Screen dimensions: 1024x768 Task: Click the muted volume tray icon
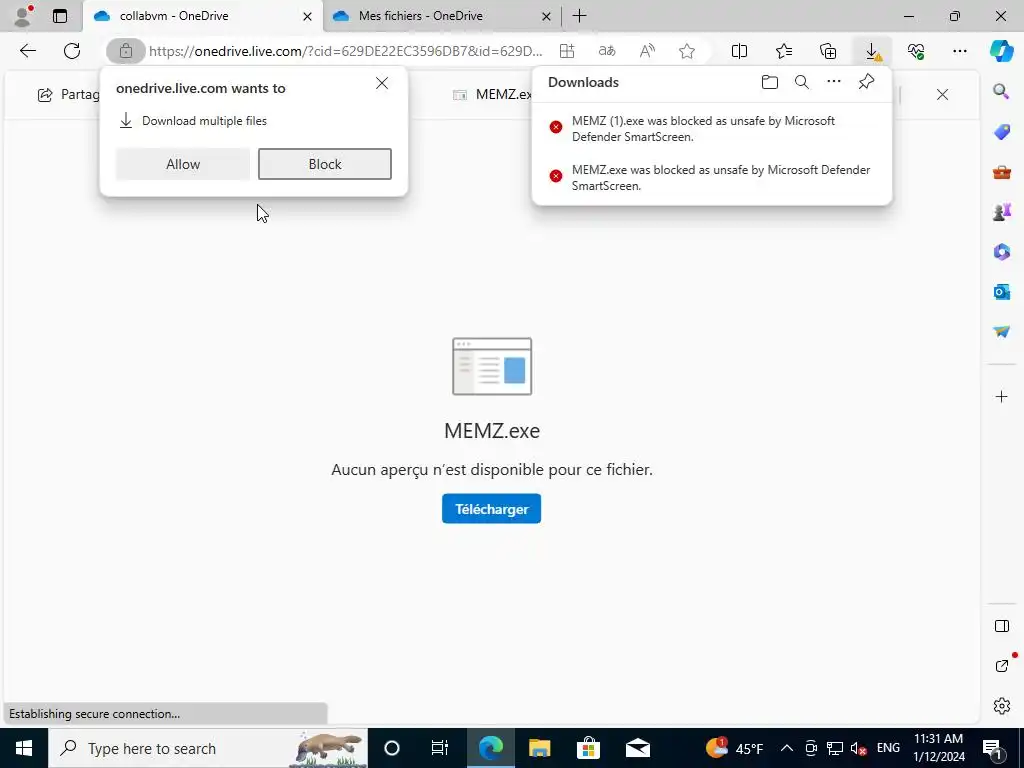859,748
